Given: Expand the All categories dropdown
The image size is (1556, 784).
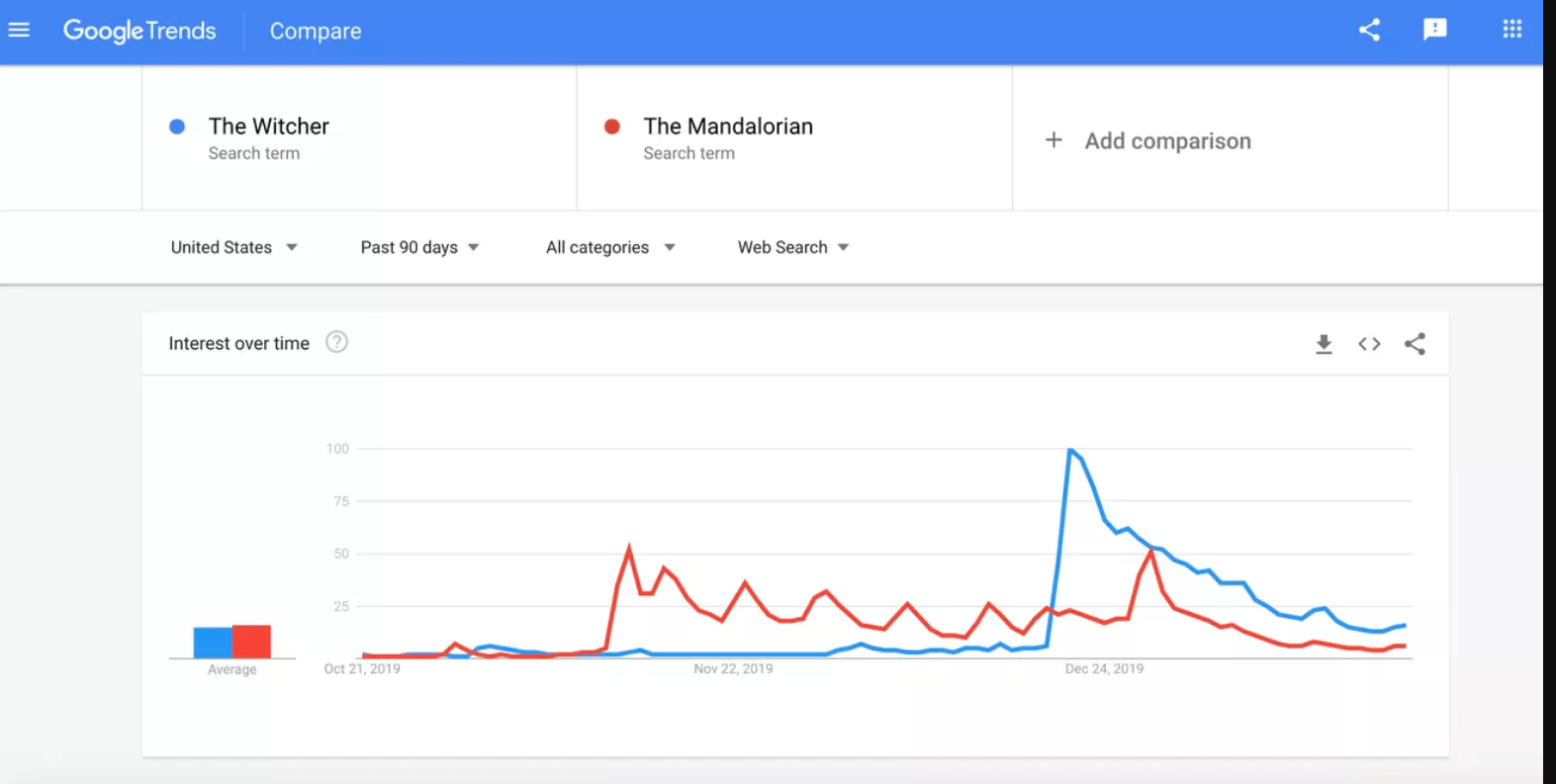Looking at the screenshot, I should pos(610,247).
